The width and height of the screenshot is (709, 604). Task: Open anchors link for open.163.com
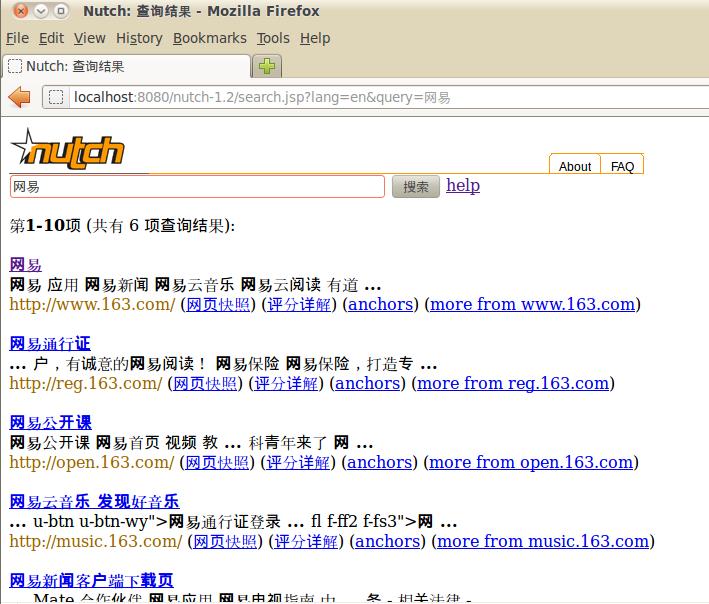point(379,462)
